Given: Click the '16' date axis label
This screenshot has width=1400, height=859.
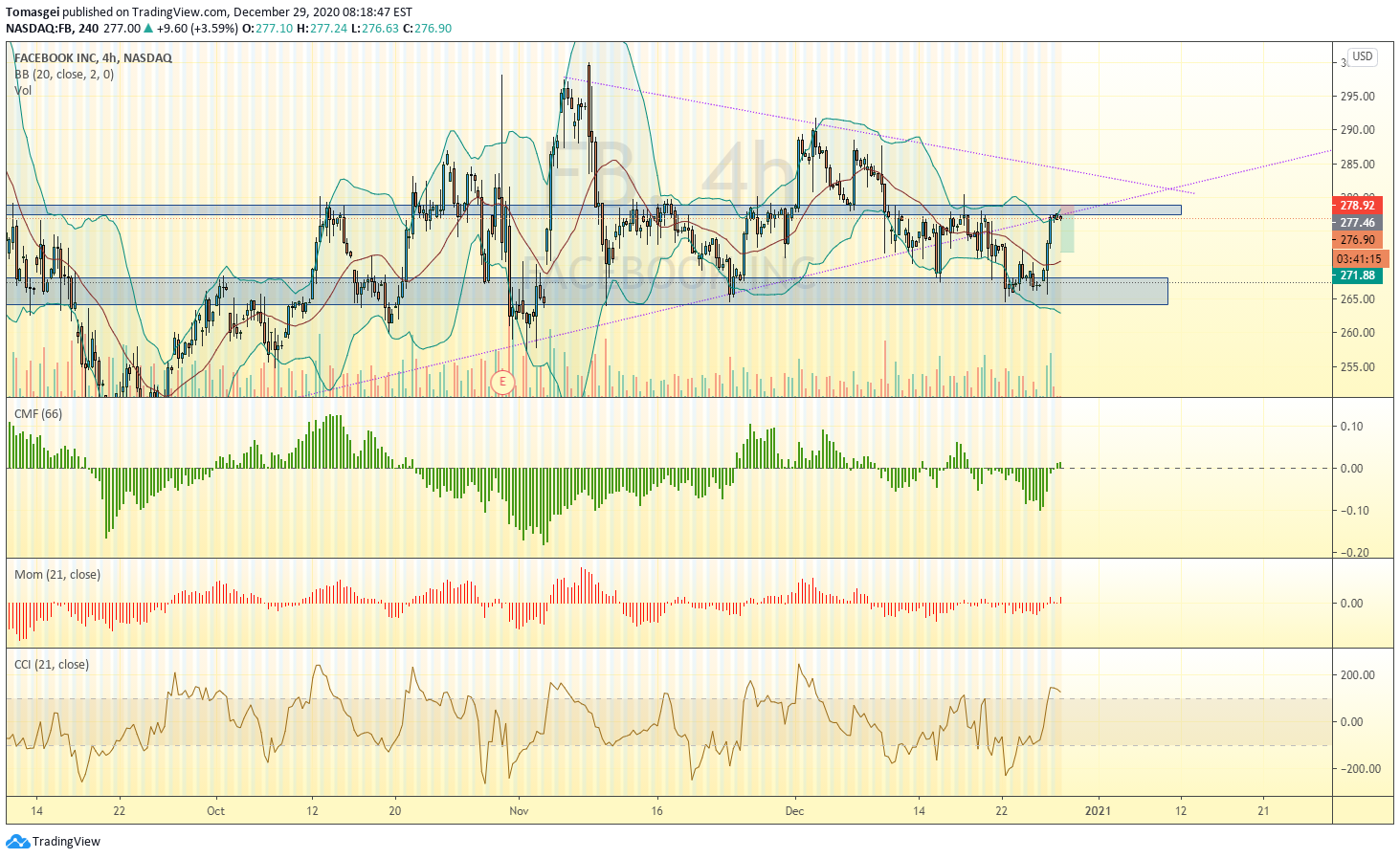Looking at the screenshot, I should point(656,811).
